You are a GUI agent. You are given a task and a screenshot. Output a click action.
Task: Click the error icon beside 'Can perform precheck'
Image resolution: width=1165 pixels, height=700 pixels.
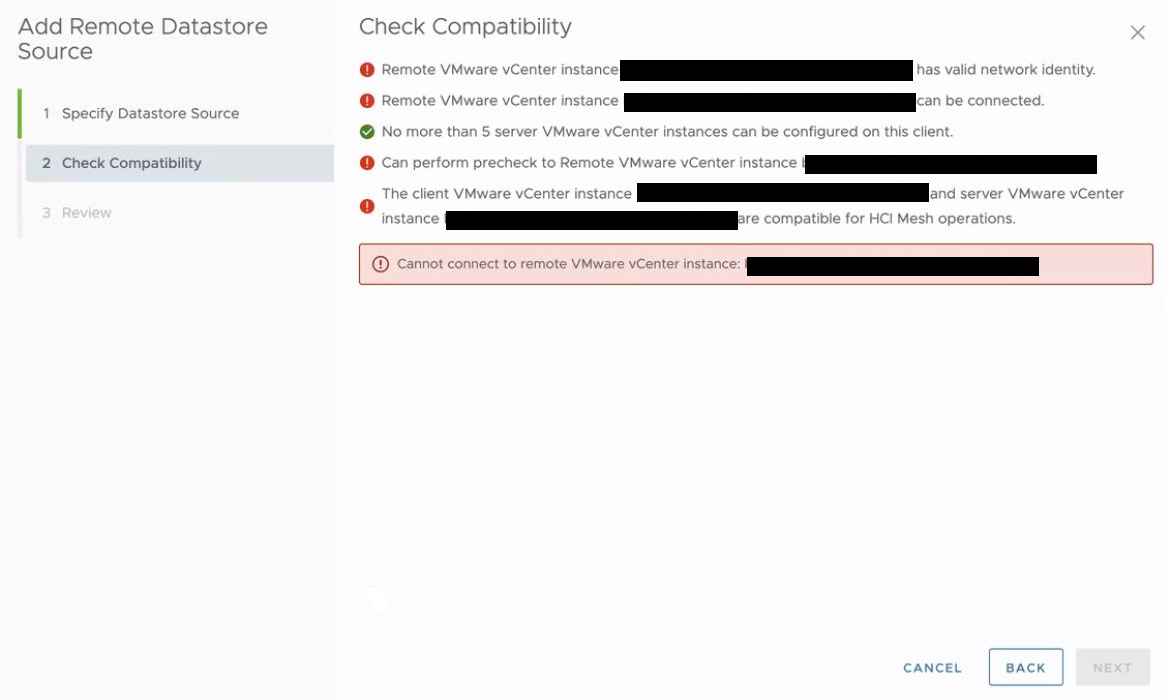coord(367,163)
